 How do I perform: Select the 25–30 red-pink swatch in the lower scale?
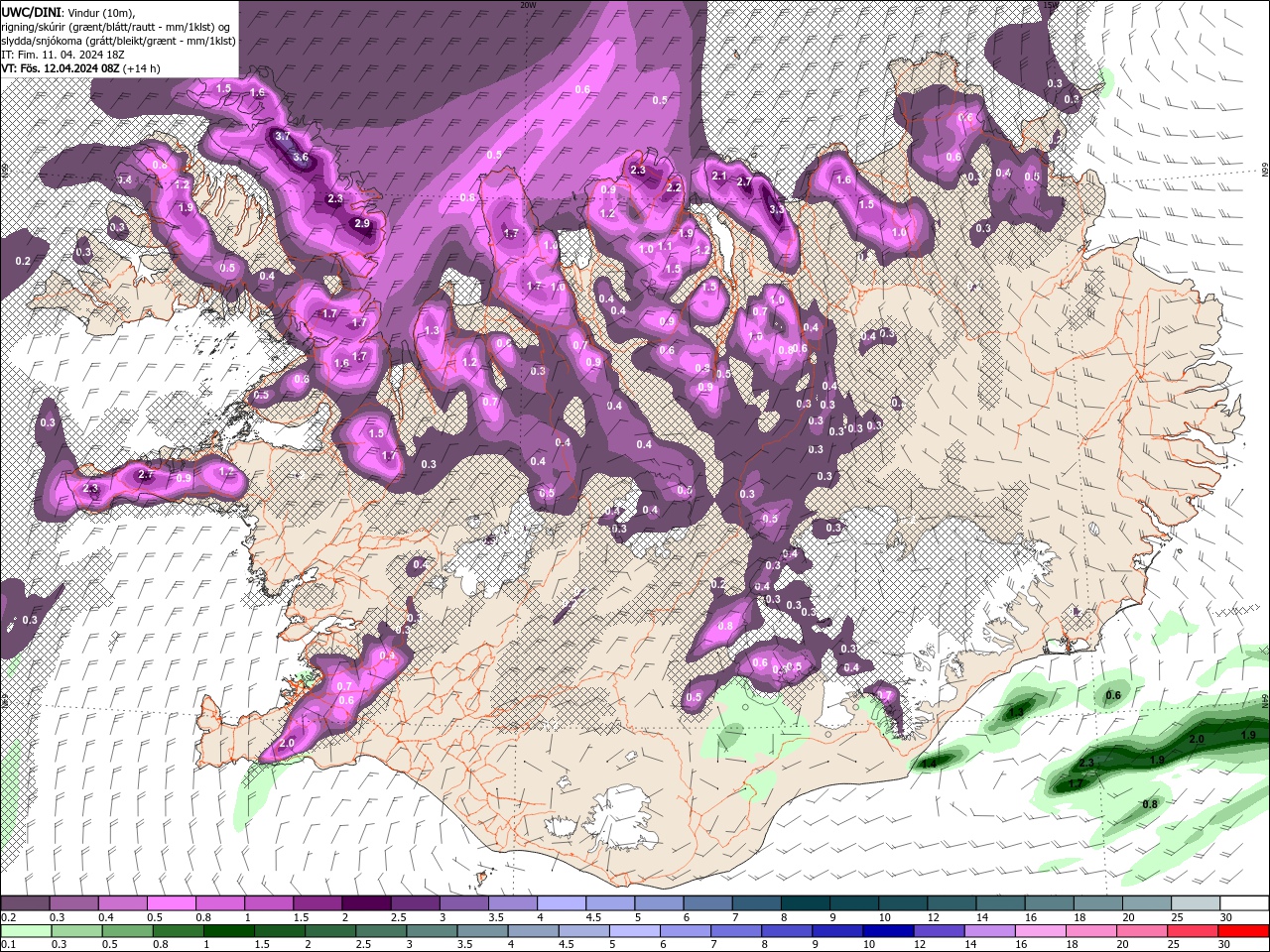(x=1192, y=931)
